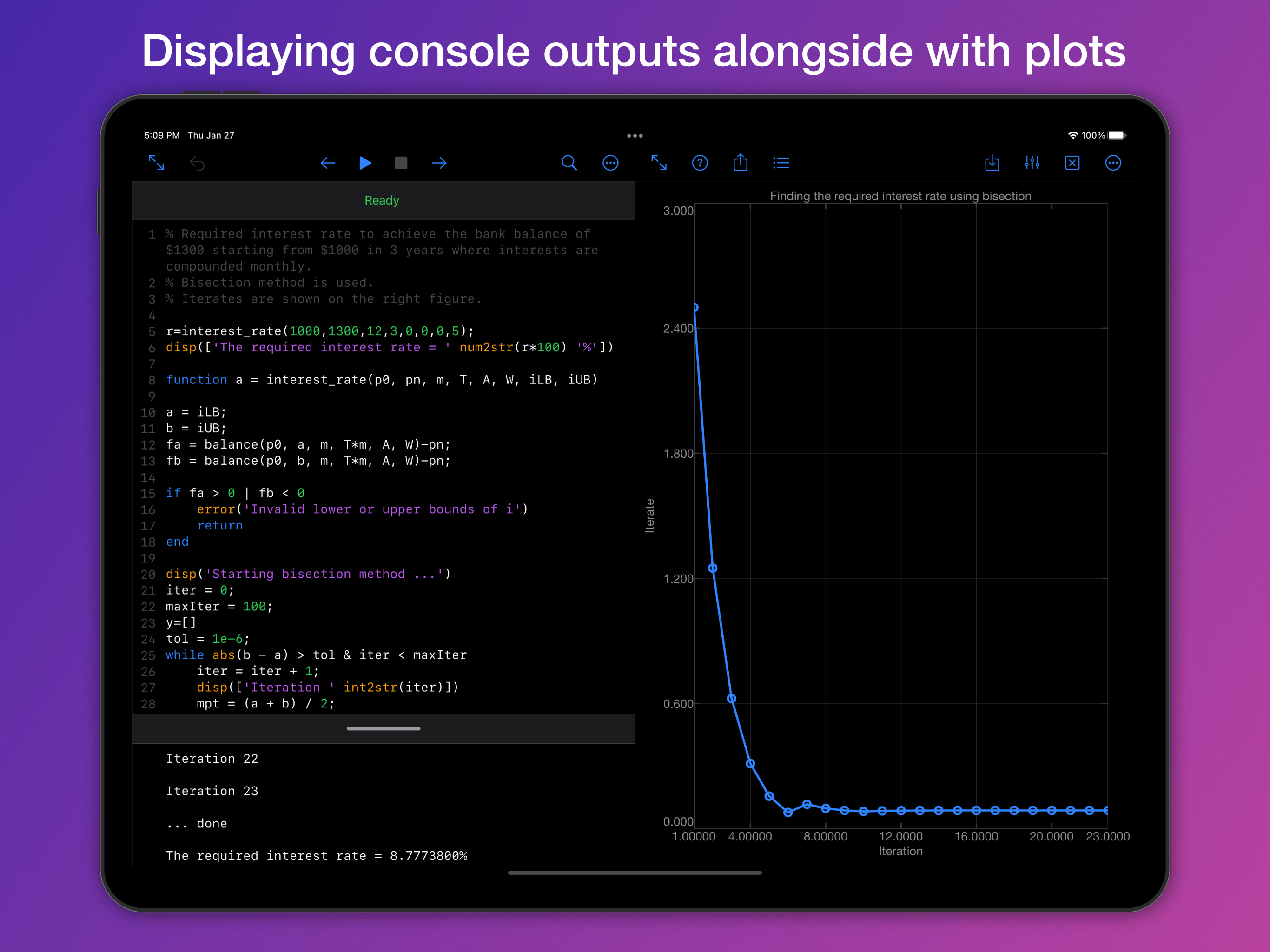Click the left arrow navigation icon

click(x=328, y=163)
